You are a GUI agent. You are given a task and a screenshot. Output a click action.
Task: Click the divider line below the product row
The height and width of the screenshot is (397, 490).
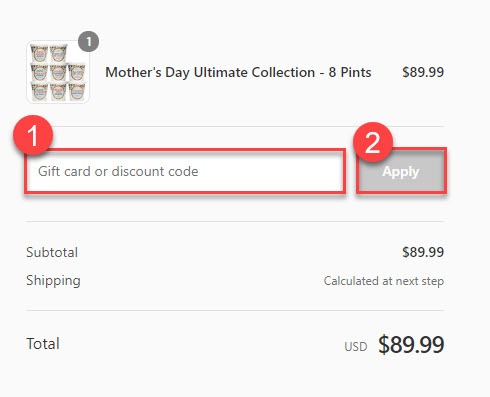point(235,126)
